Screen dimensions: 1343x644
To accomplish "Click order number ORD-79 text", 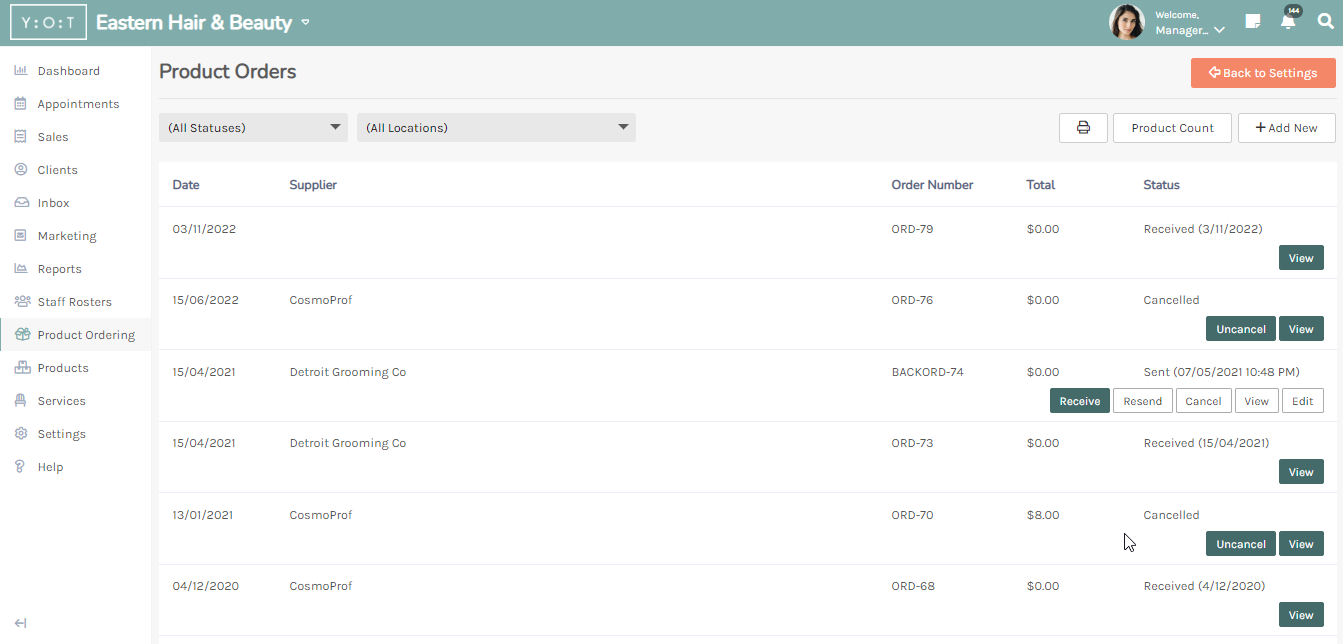I will 912,229.
